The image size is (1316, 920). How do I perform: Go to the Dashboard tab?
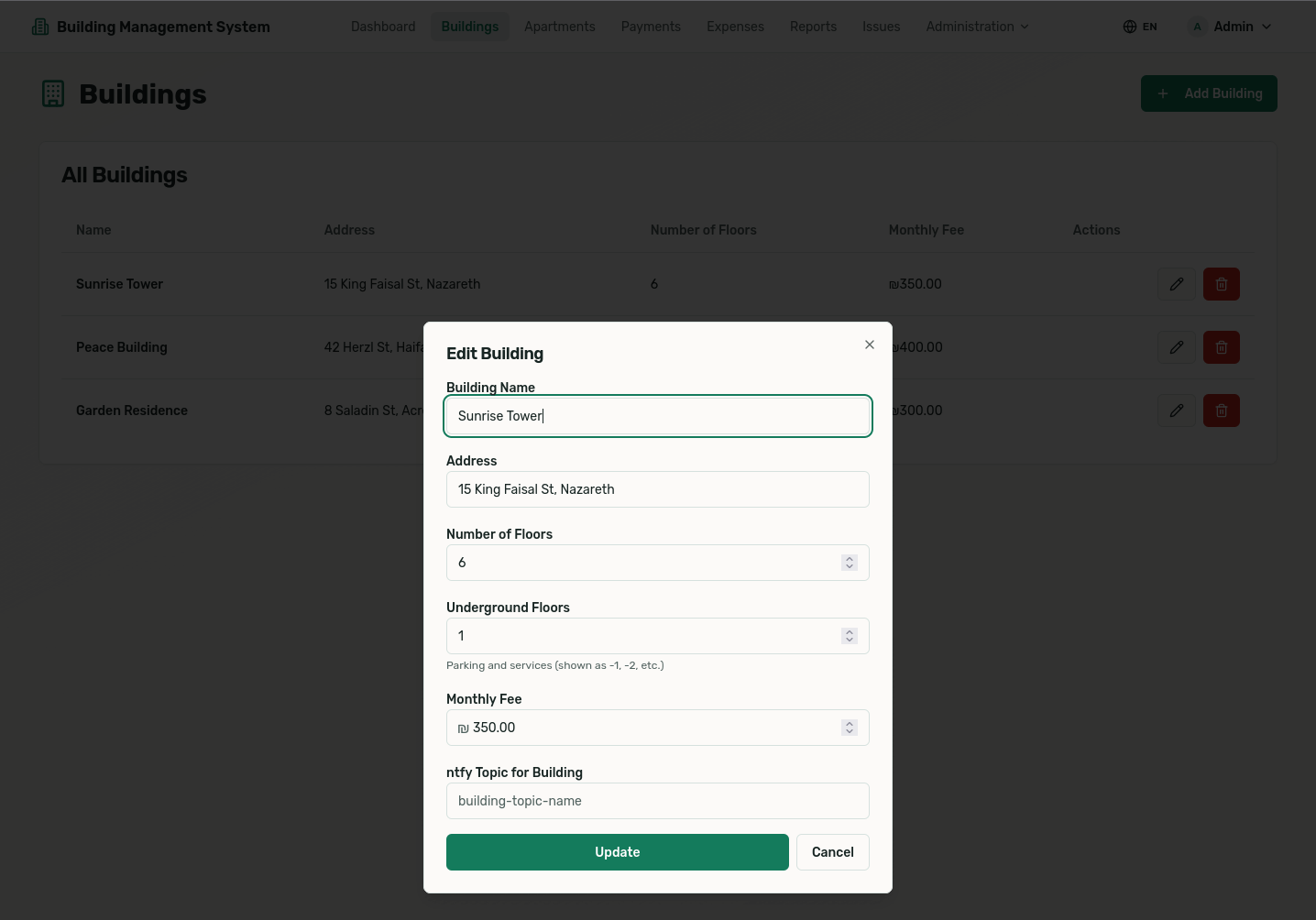pos(383,27)
